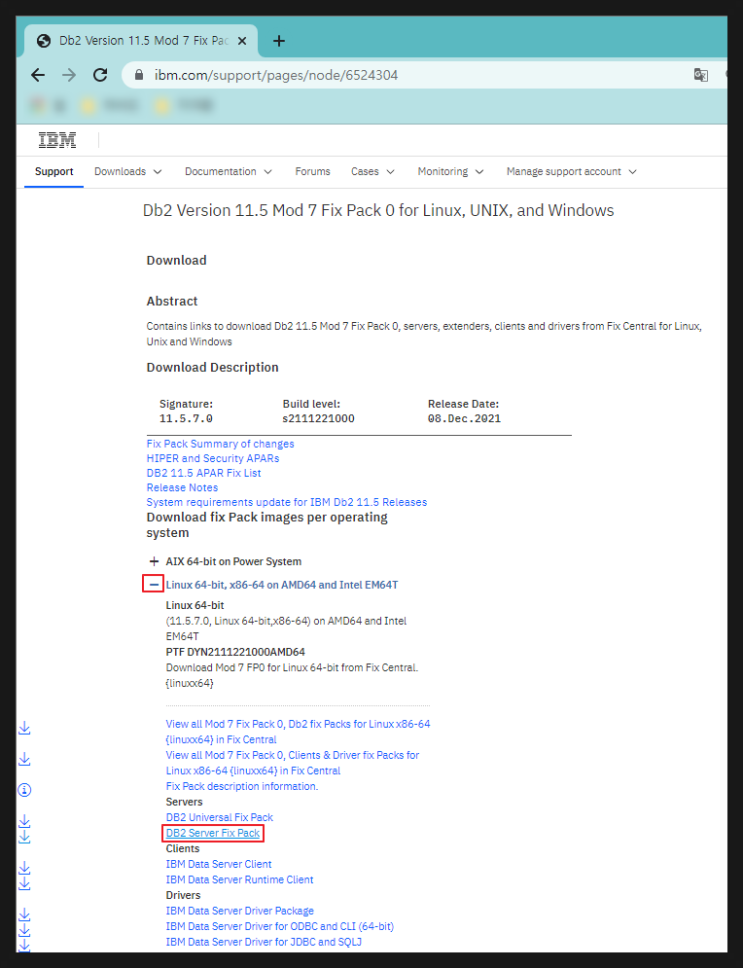The width and height of the screenshot is (743, 968).
Task: Select the Support tab
Action: click(x=54, y=172)
